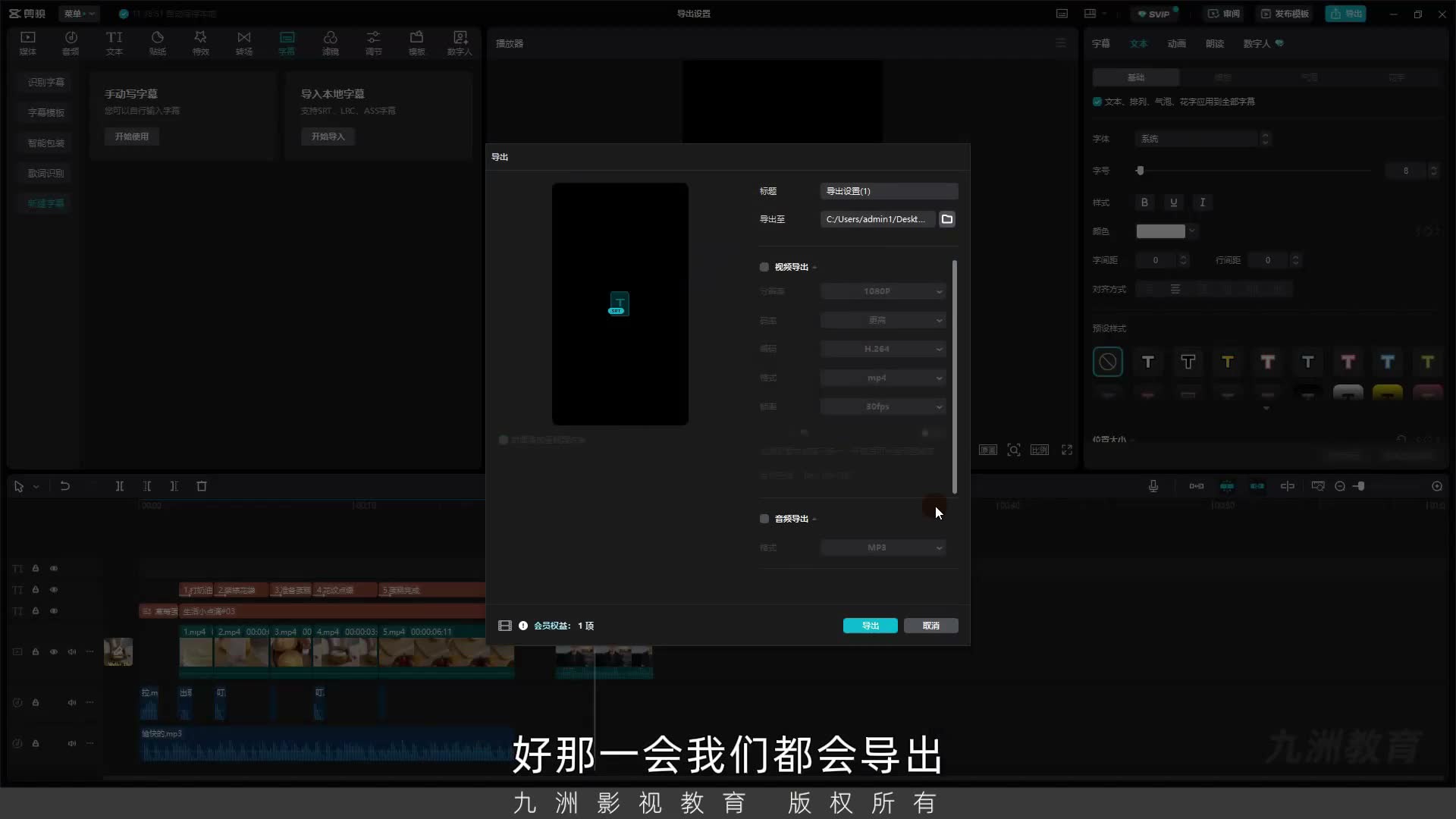Click the Italic I style icon

(x=1202, y=202)
